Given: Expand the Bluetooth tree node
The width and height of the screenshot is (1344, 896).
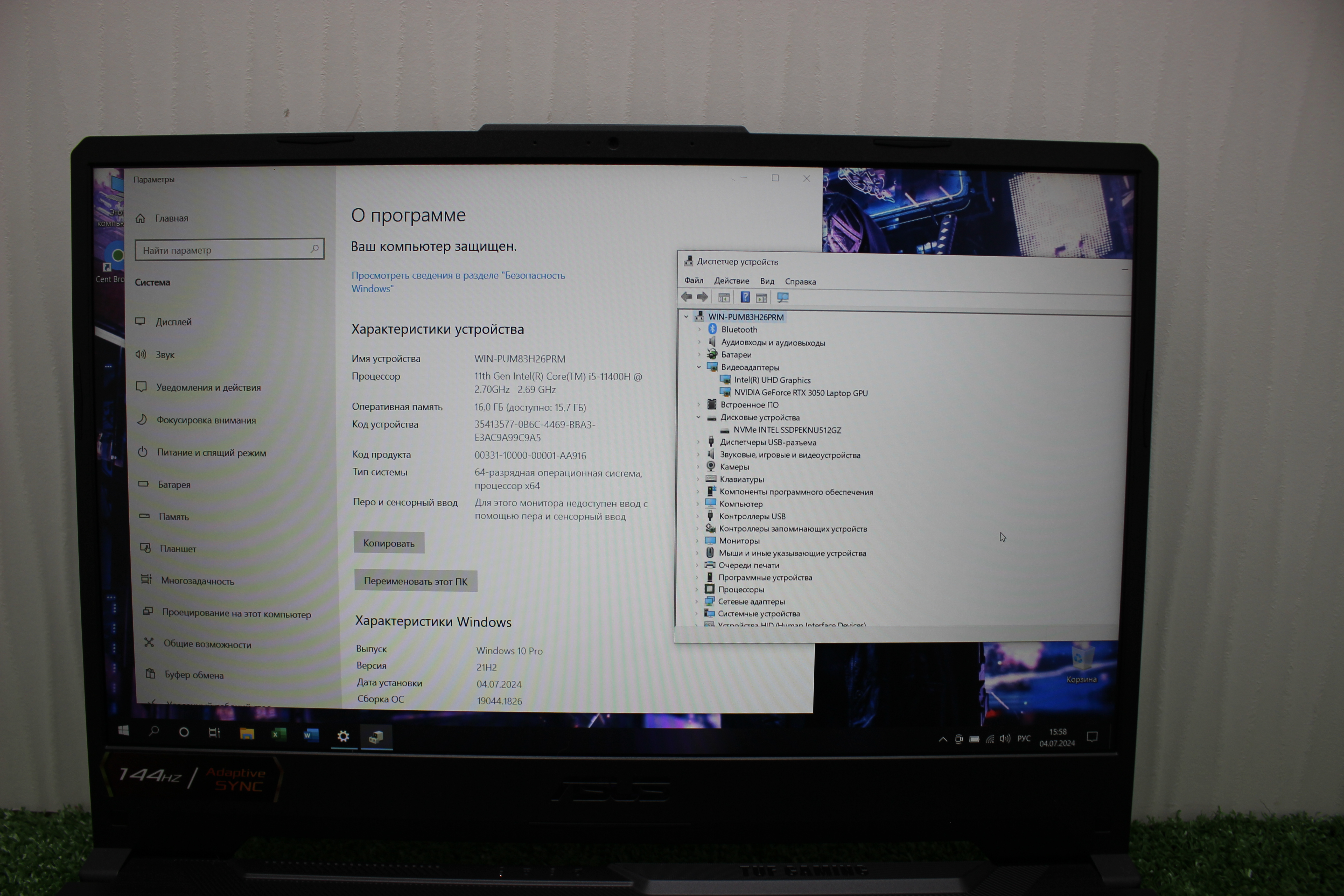Looking at the screenshot, I should coord(699,329).
